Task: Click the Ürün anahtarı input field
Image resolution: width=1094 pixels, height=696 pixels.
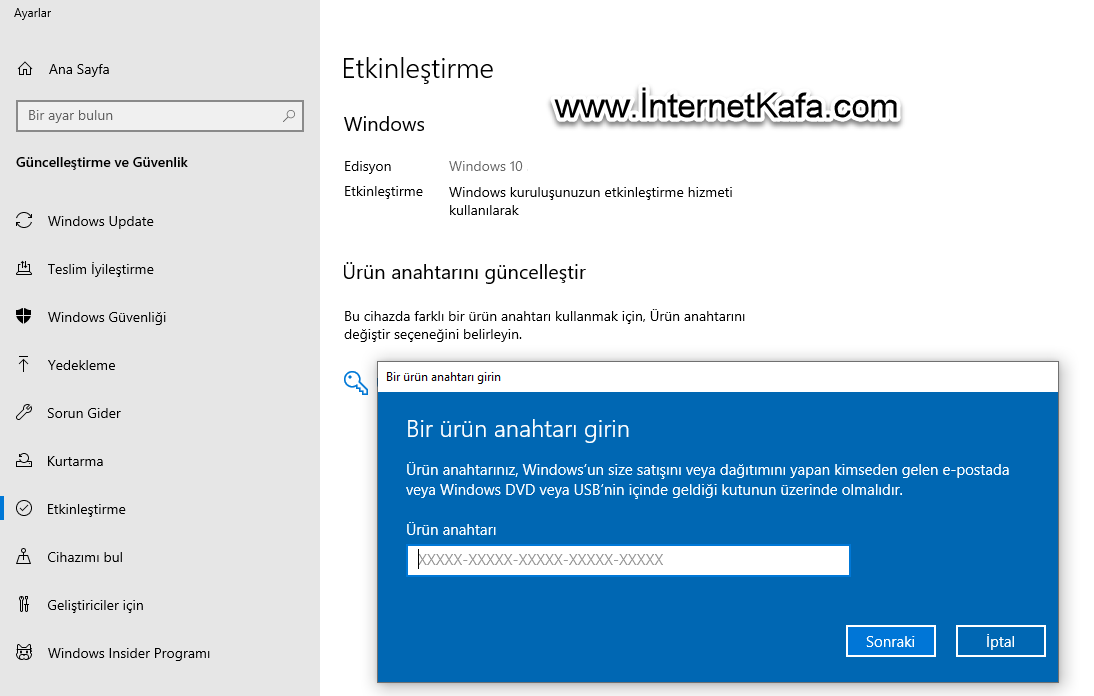Action: pos(628,560)
